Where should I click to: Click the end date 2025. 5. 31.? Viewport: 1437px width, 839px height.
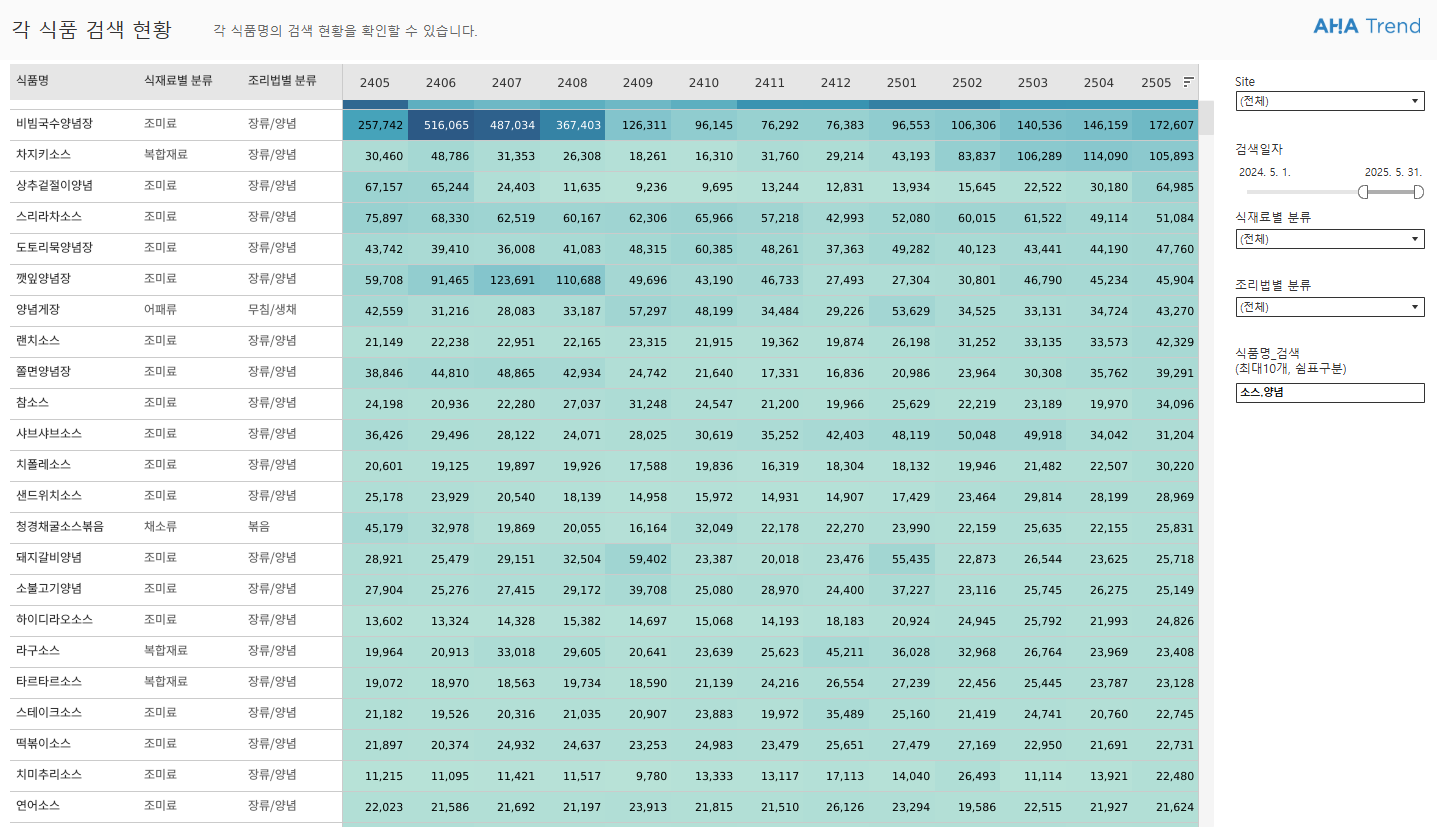pyautogui.click(x=1393, y=172)
